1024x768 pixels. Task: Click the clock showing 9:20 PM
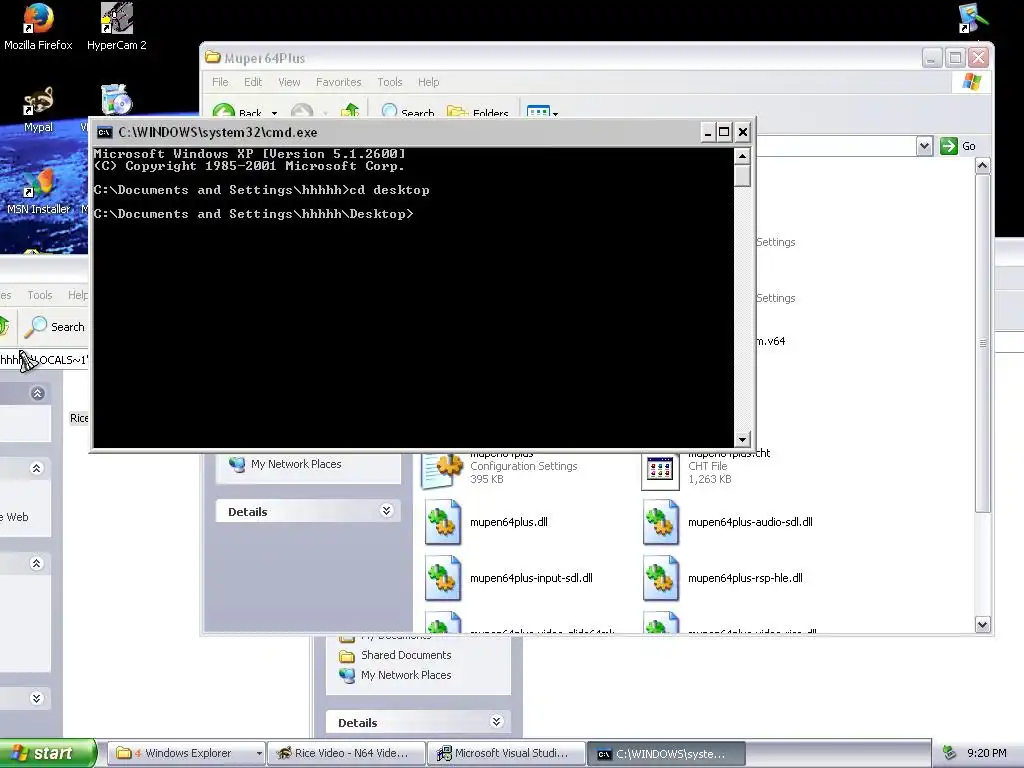(x=987, y=754)
